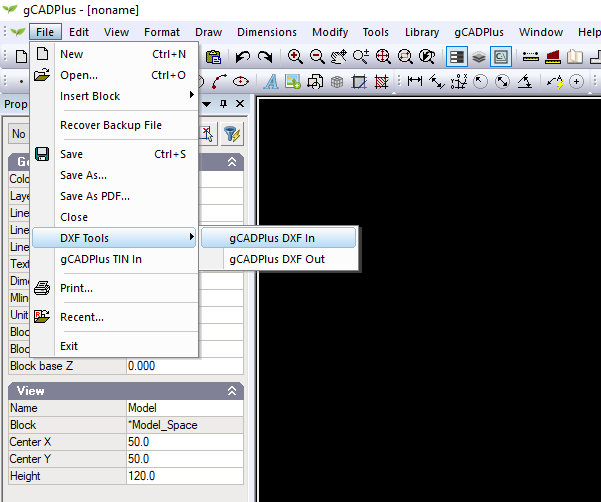Screen dimensions: 601x502
Task: Select New from File menu
Action: coord(114,54)
